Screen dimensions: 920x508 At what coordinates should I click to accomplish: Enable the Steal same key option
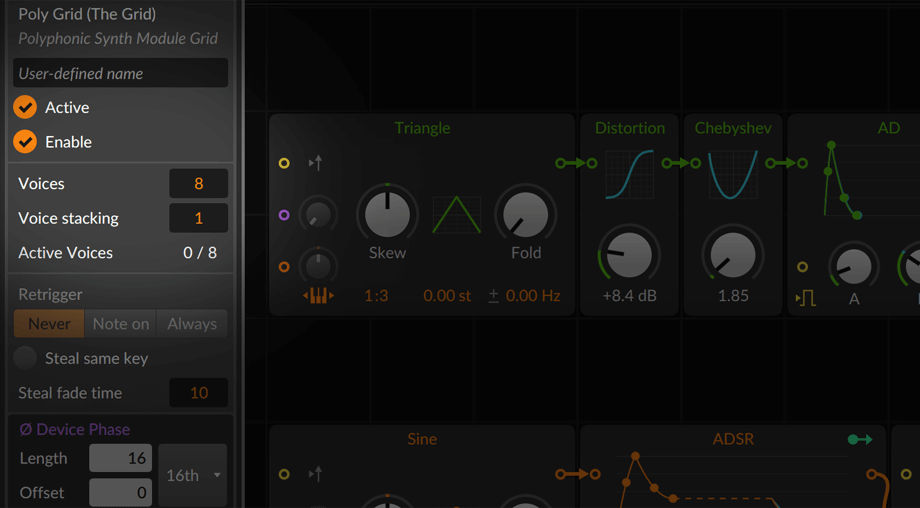pyautogui.click(x=25, y=358)
